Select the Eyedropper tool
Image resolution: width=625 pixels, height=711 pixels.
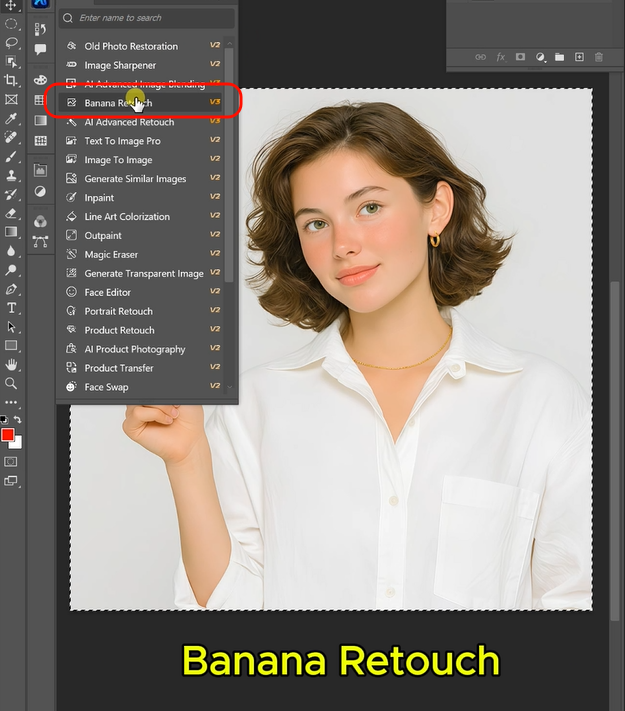(x=10, y=118)
